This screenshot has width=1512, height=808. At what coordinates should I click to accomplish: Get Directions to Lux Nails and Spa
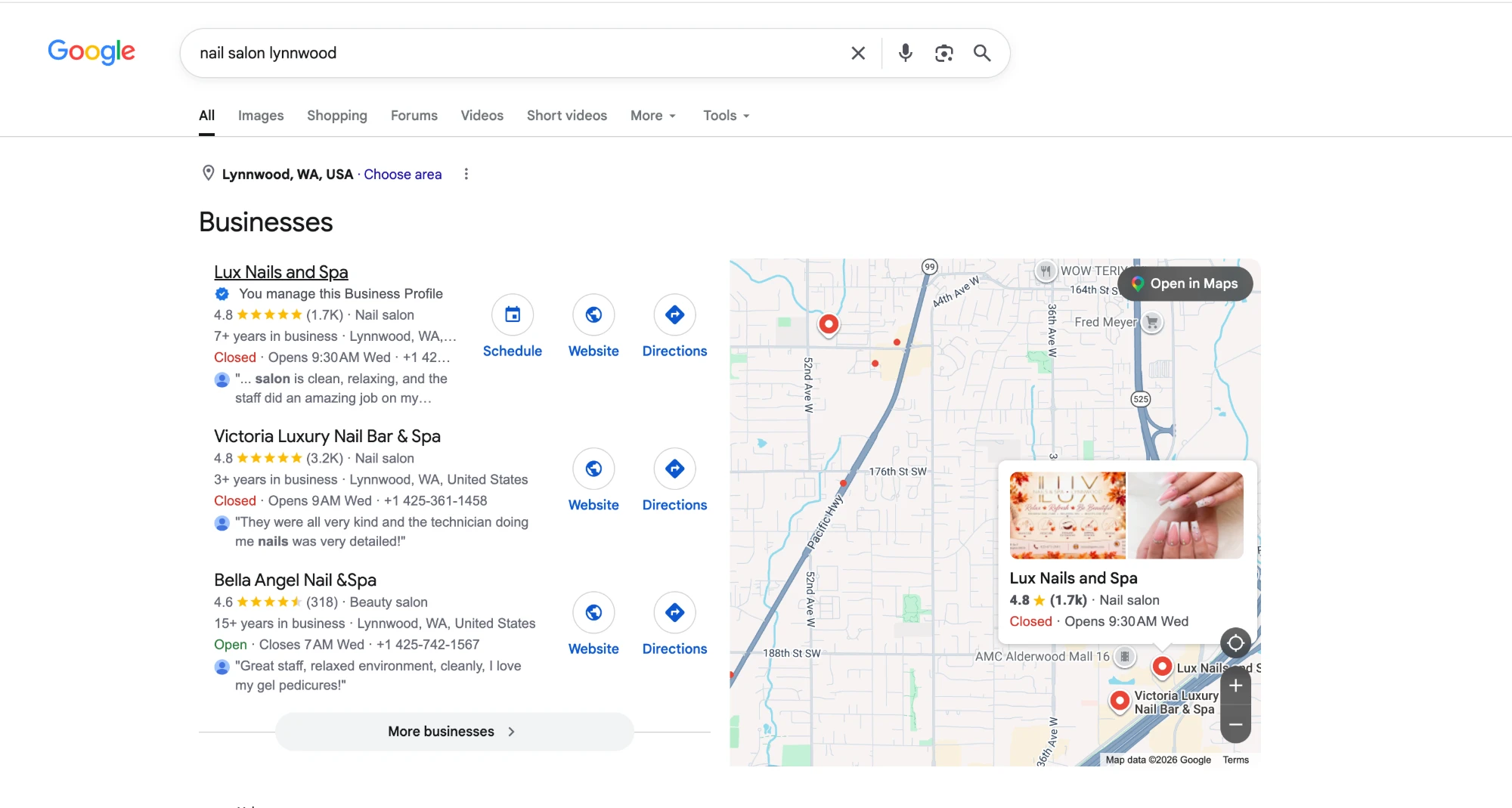(x=675, y=314)
